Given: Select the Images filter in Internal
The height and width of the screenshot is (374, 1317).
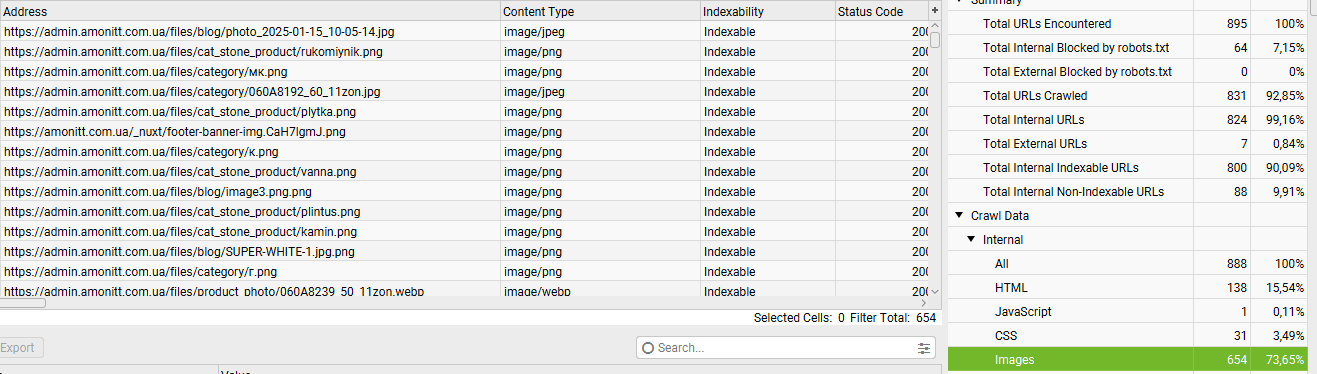Looking at the screenshot, I should (1127, 360).
